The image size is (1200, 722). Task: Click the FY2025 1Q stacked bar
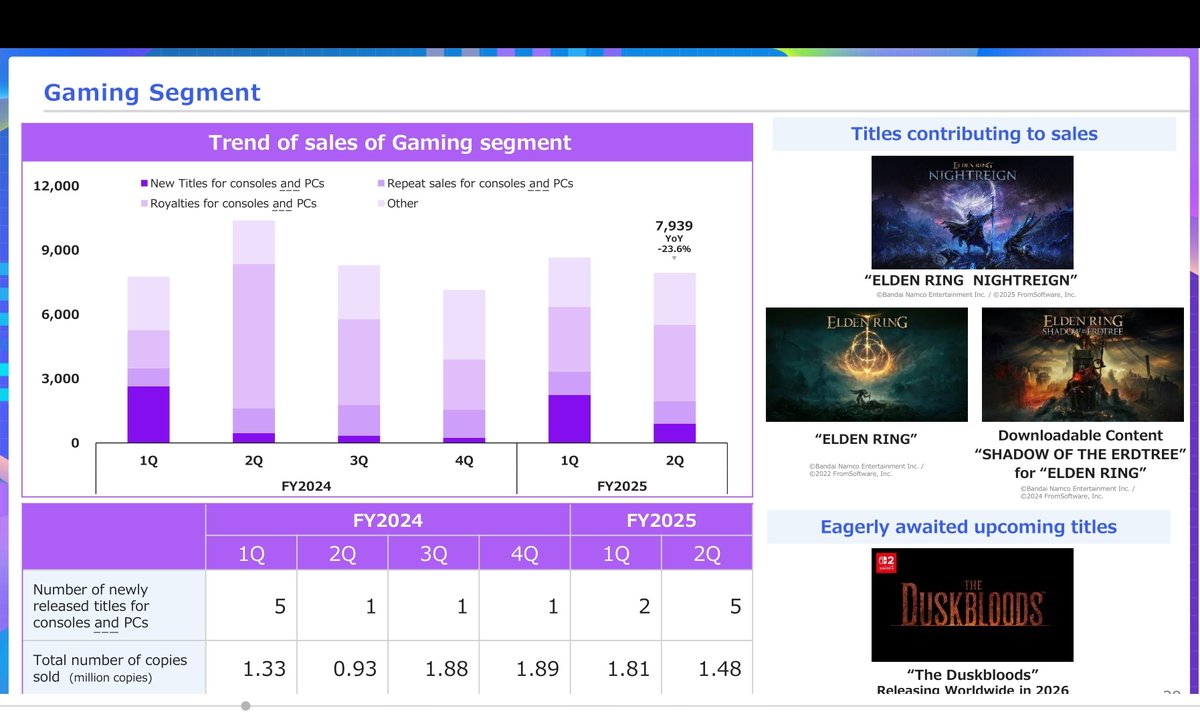[x=569, y=350]
